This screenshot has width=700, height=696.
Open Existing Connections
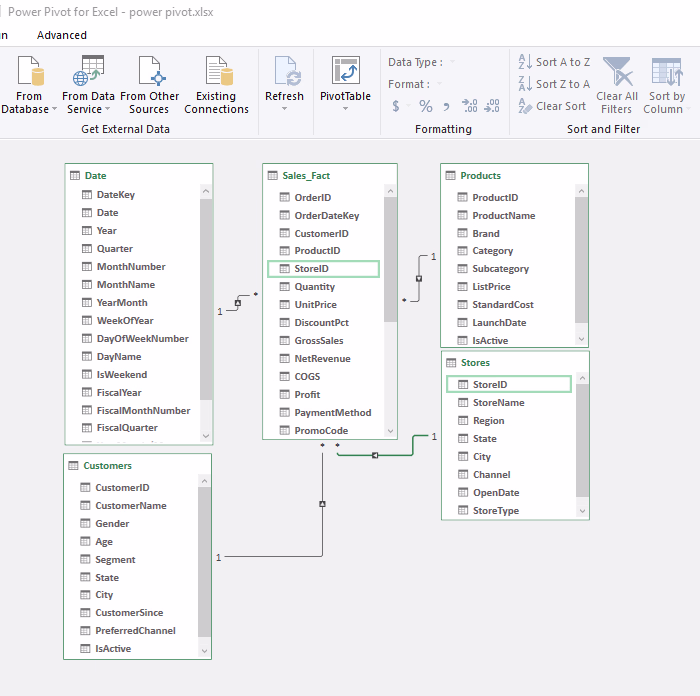coord(217,85)
